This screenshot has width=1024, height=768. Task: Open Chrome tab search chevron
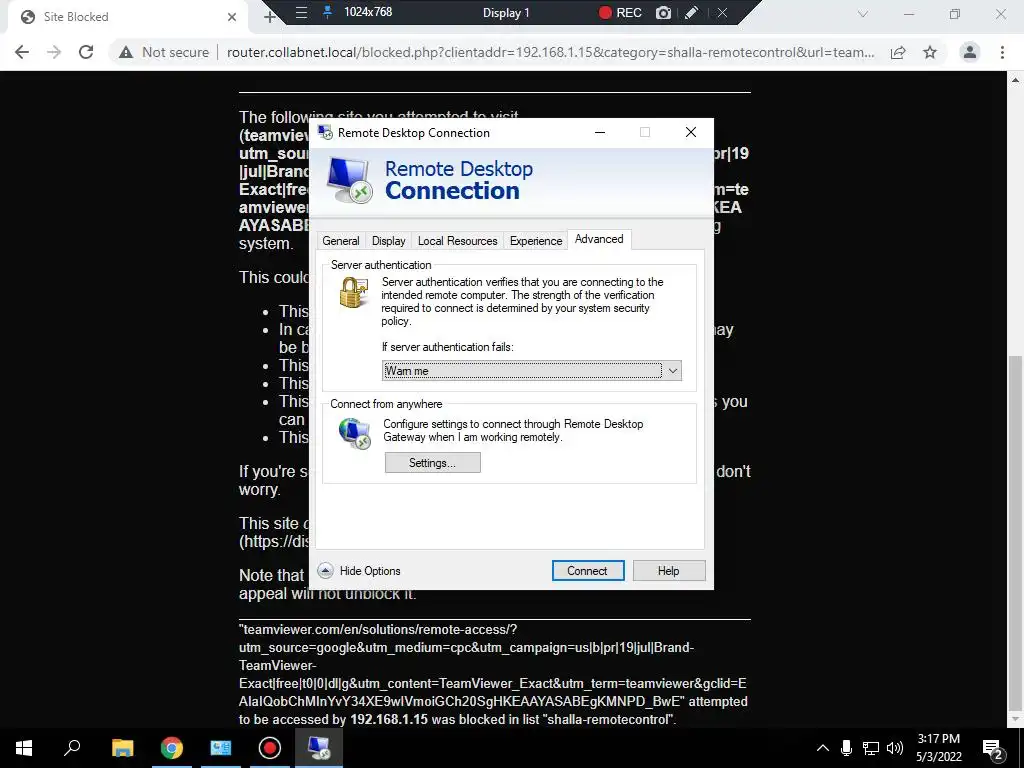863,14
